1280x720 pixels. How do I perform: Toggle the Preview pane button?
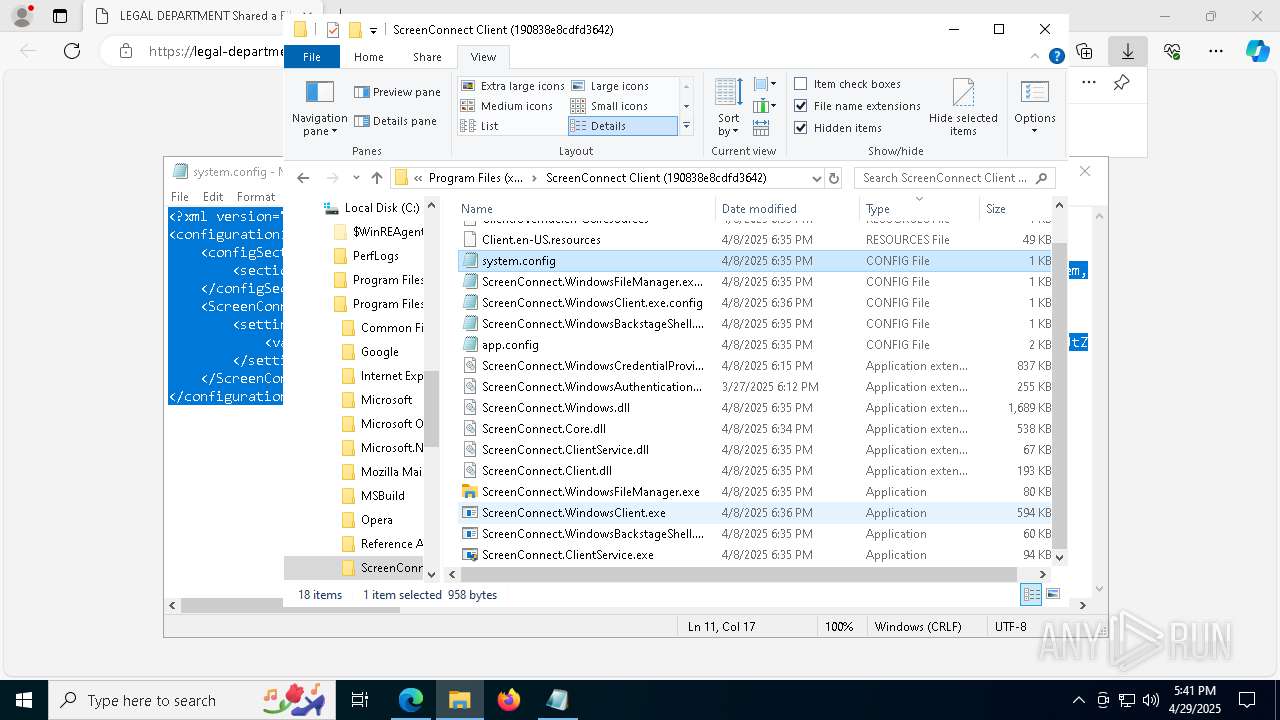397,92
